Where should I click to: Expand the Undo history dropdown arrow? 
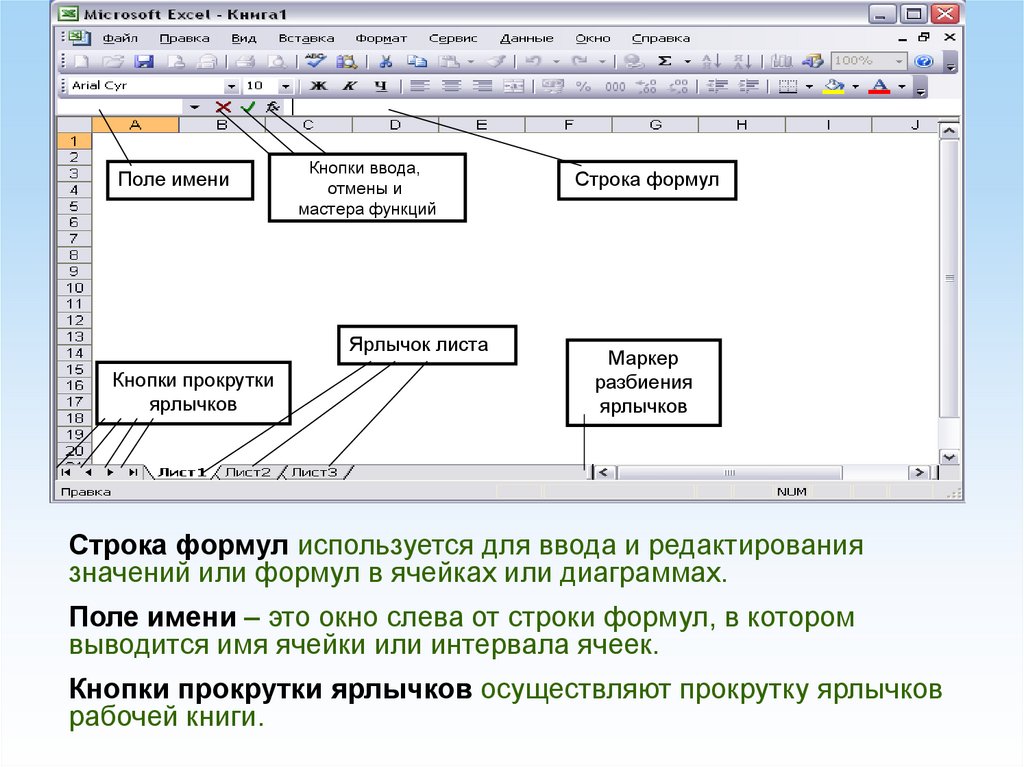pyautogui.click(x=556, y=62)
